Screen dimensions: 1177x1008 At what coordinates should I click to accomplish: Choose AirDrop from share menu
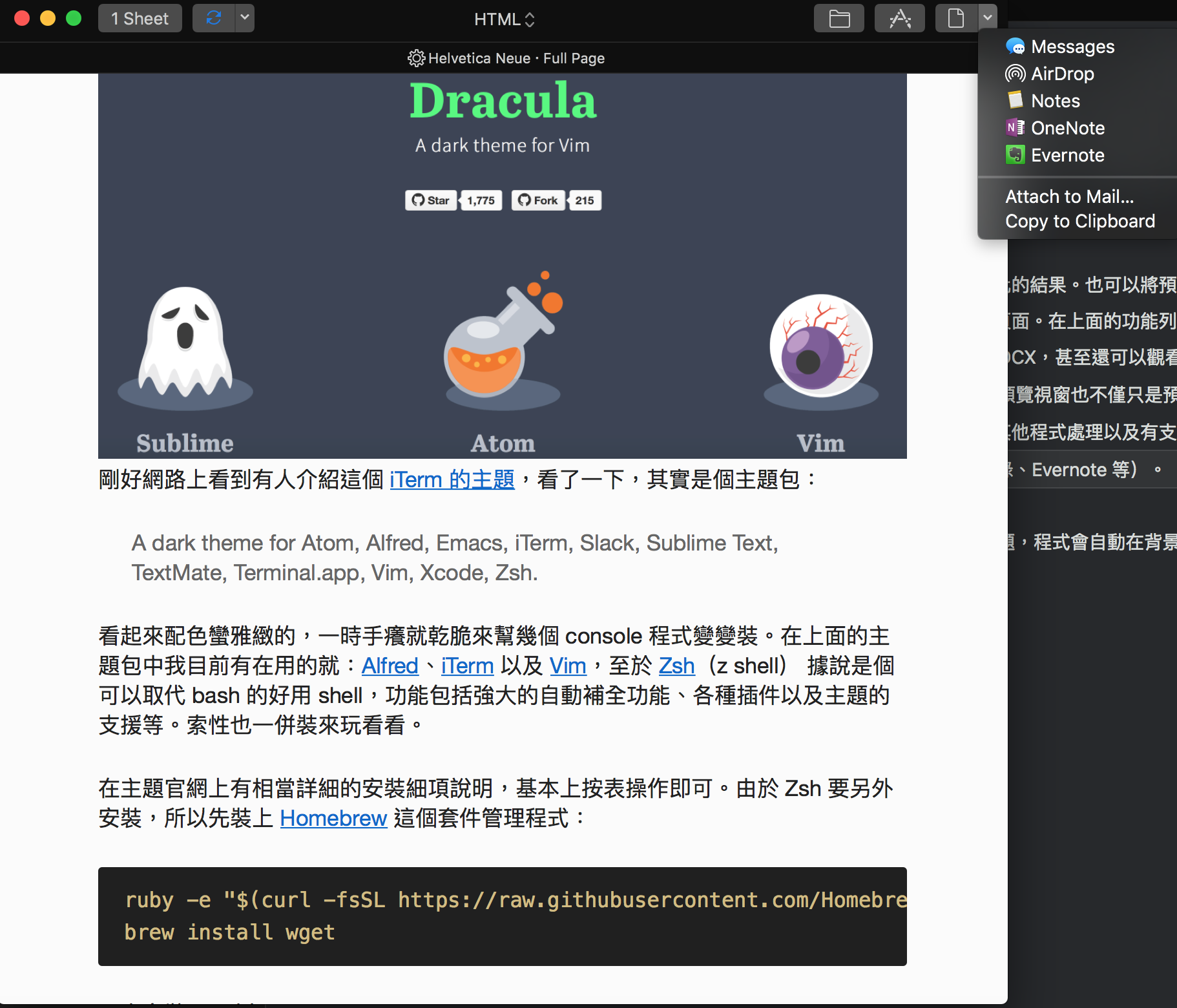(1062, 74)
